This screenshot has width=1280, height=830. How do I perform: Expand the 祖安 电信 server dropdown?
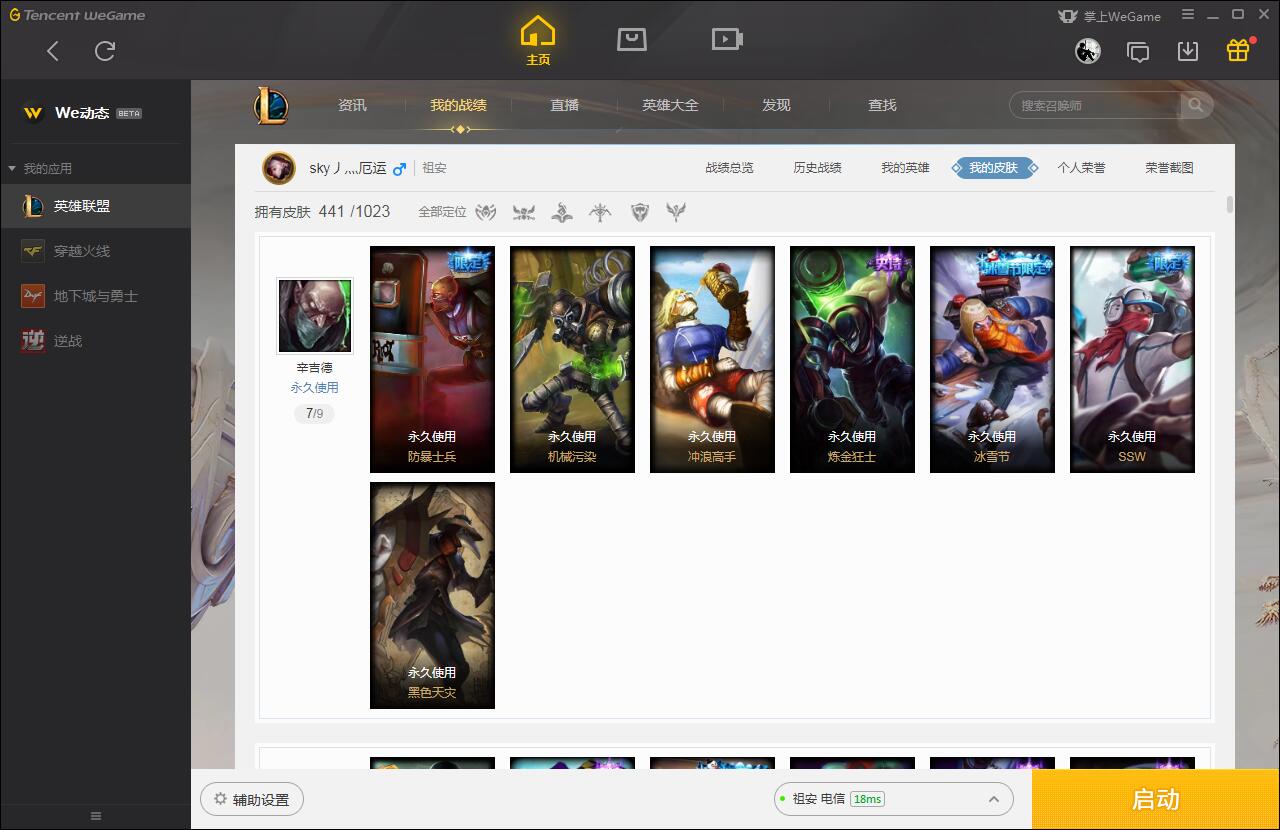tap(893, 799)
